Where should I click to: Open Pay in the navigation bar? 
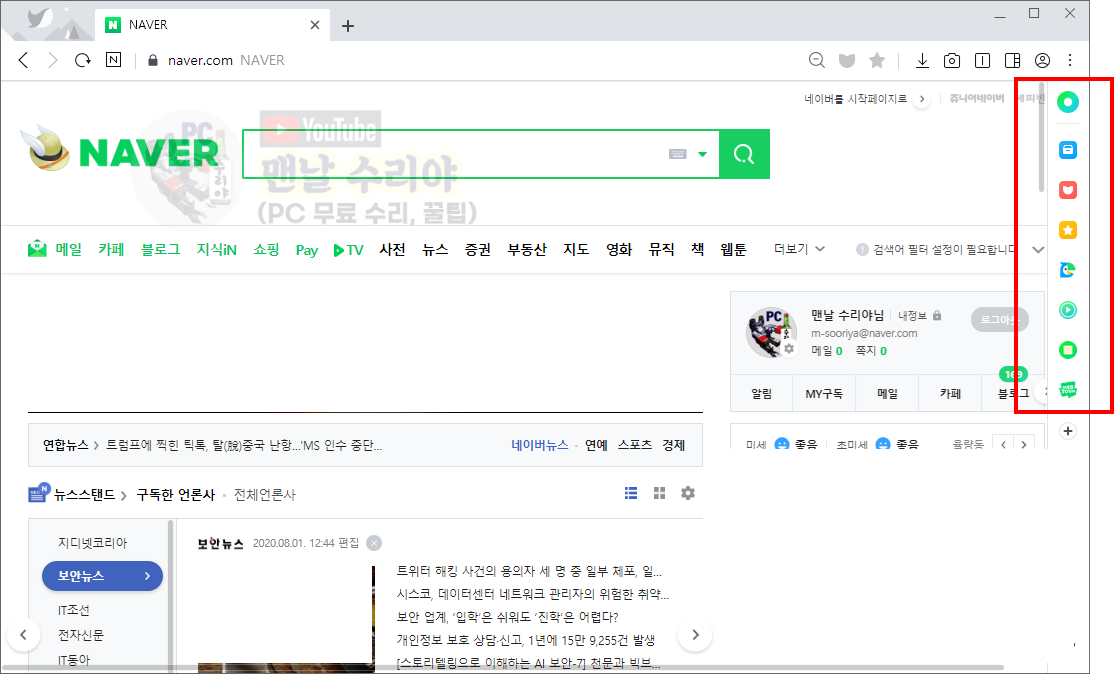307,250
